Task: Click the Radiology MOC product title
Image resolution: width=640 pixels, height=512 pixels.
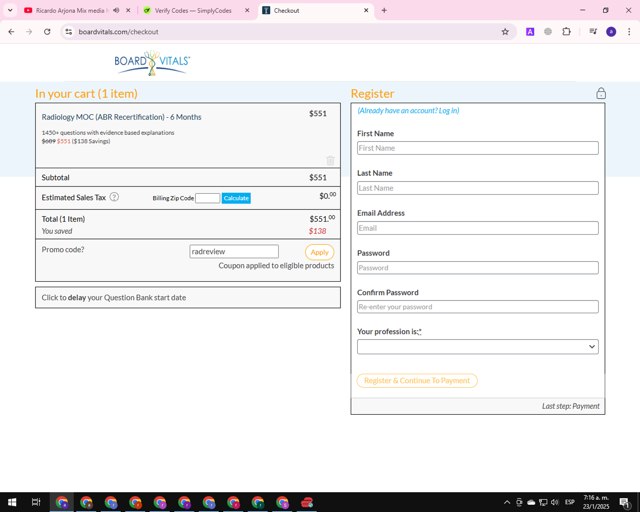Action: (x=121, y=117)
